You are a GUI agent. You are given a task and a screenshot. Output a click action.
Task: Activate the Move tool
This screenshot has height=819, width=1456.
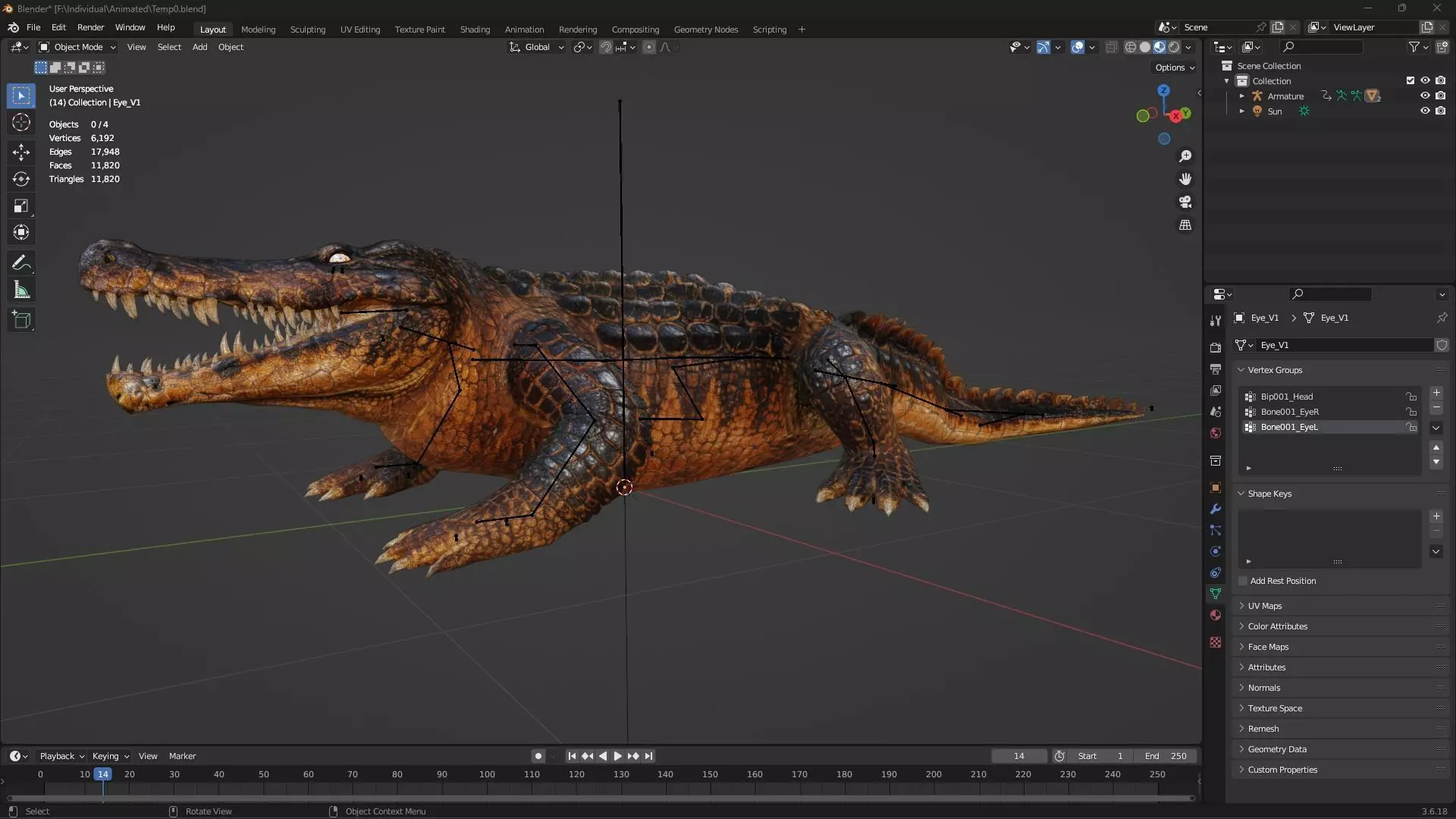click(x=21, y=152)
